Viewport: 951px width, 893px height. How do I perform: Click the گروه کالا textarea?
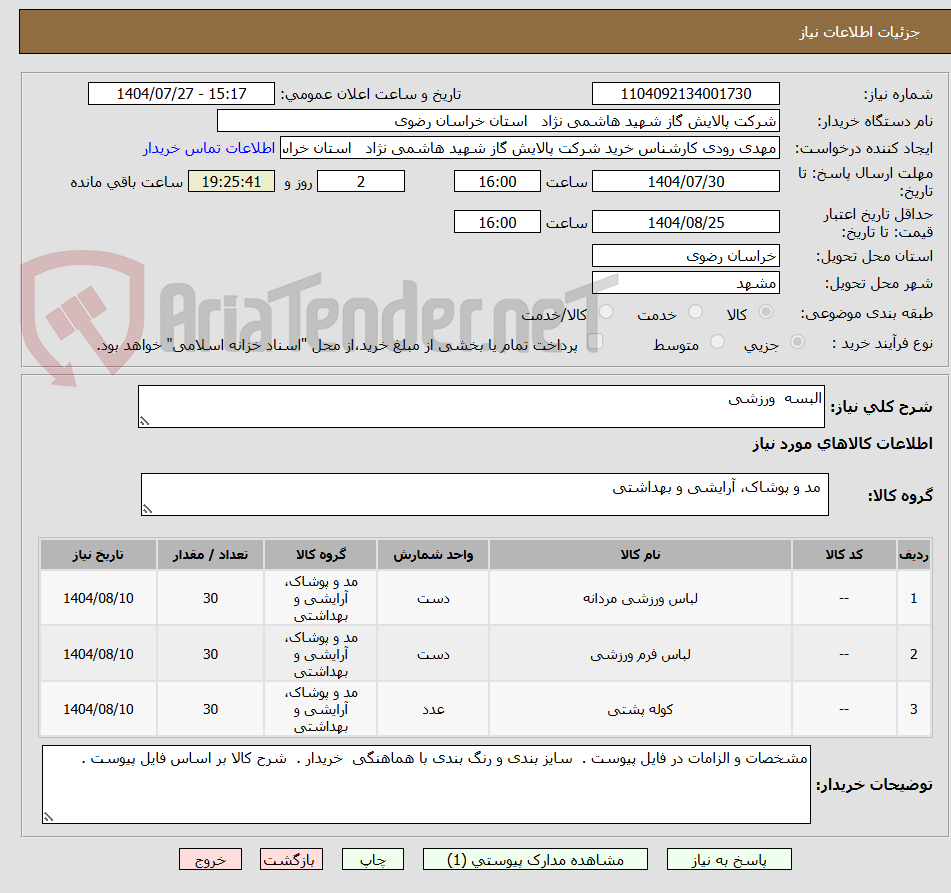[485, 494]
